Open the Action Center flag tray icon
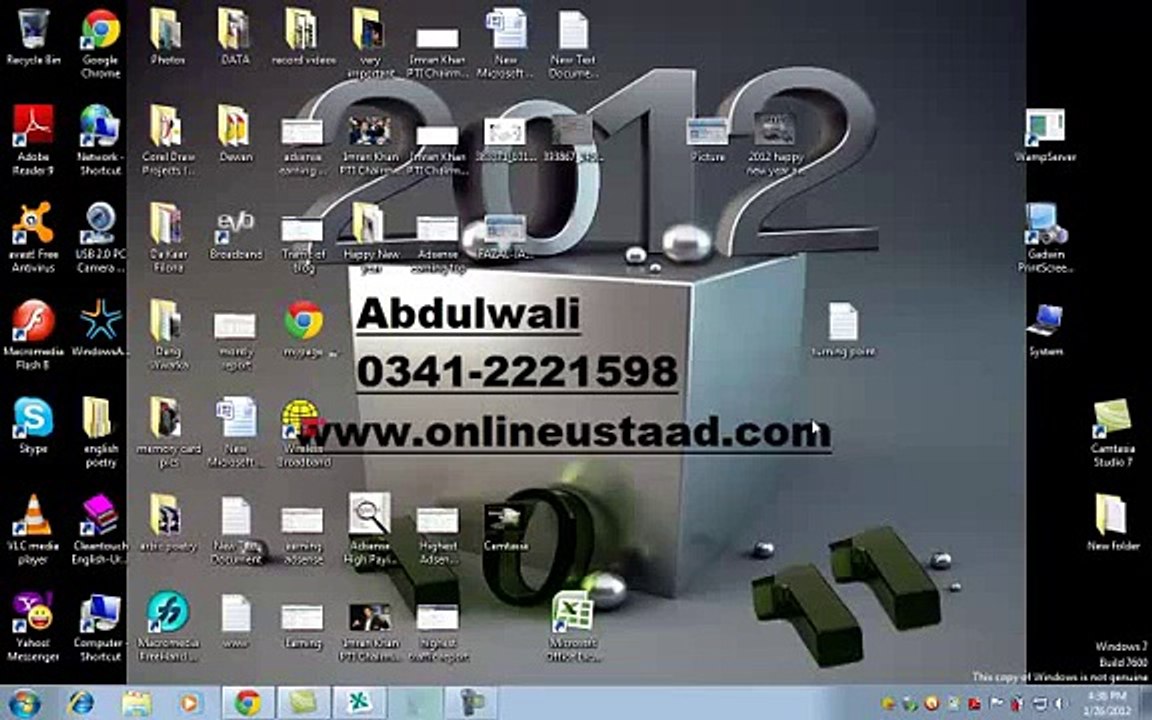 pyautogui.click(x=996, y=704)
